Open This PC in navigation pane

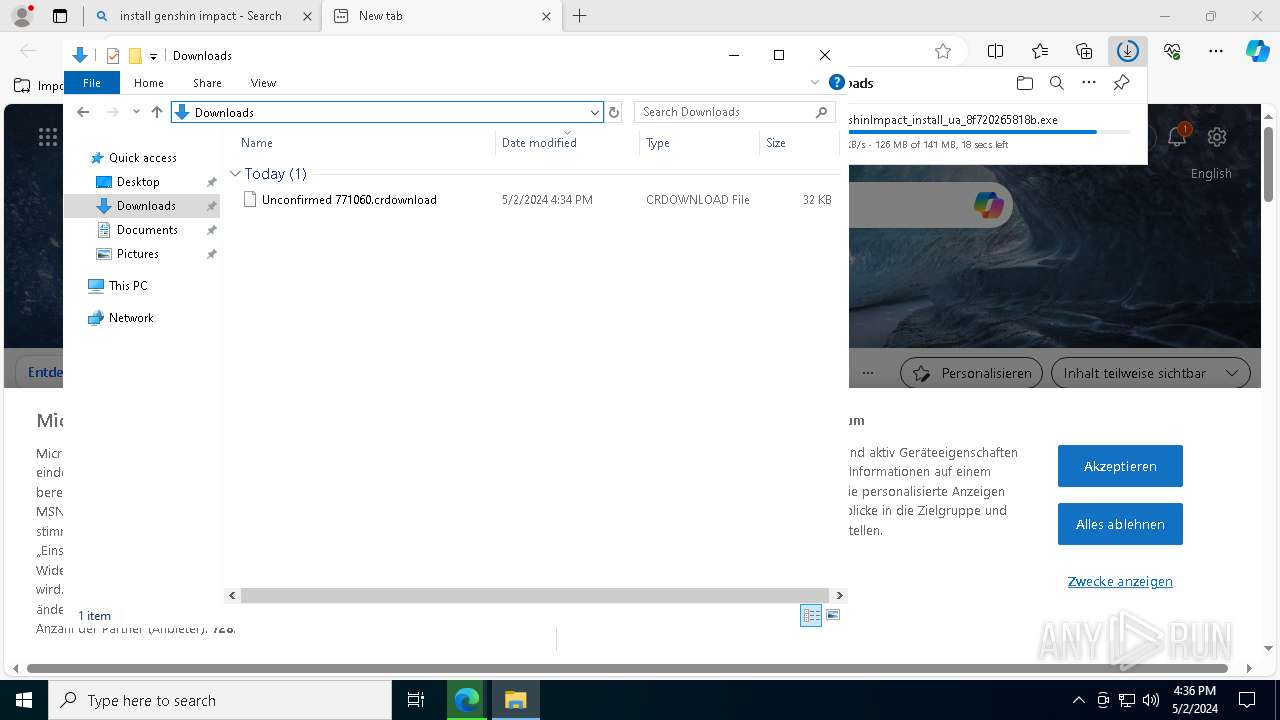(x=128, y=286)
